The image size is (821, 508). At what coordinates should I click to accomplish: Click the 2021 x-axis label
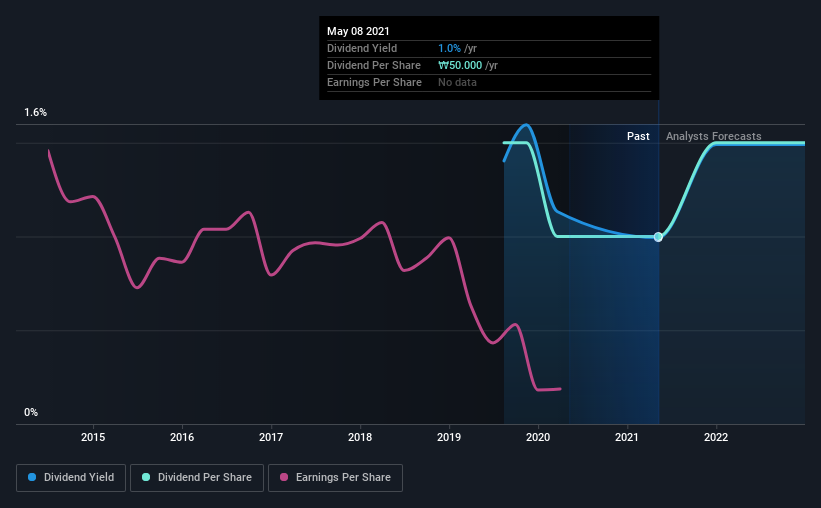pos(627,437)
